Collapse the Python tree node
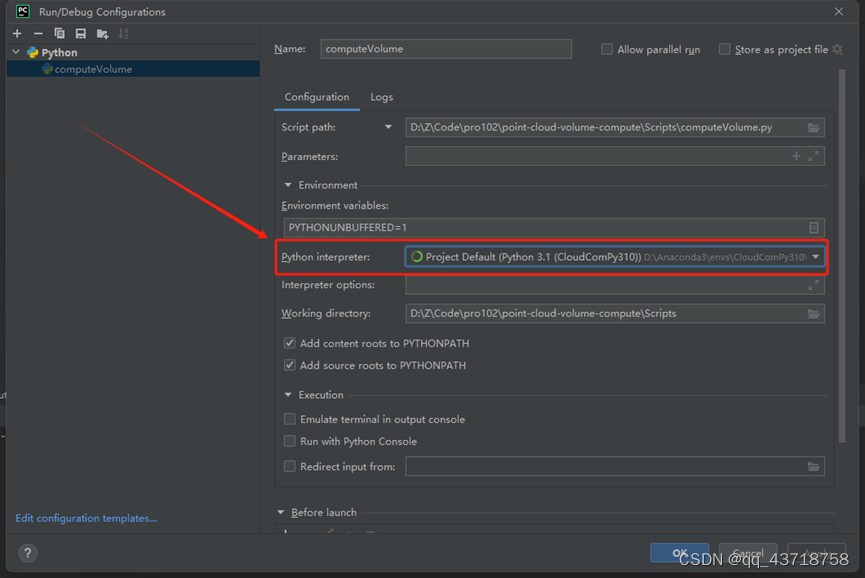Viewport: 865px width, 578px height. [x=16, y=53]
